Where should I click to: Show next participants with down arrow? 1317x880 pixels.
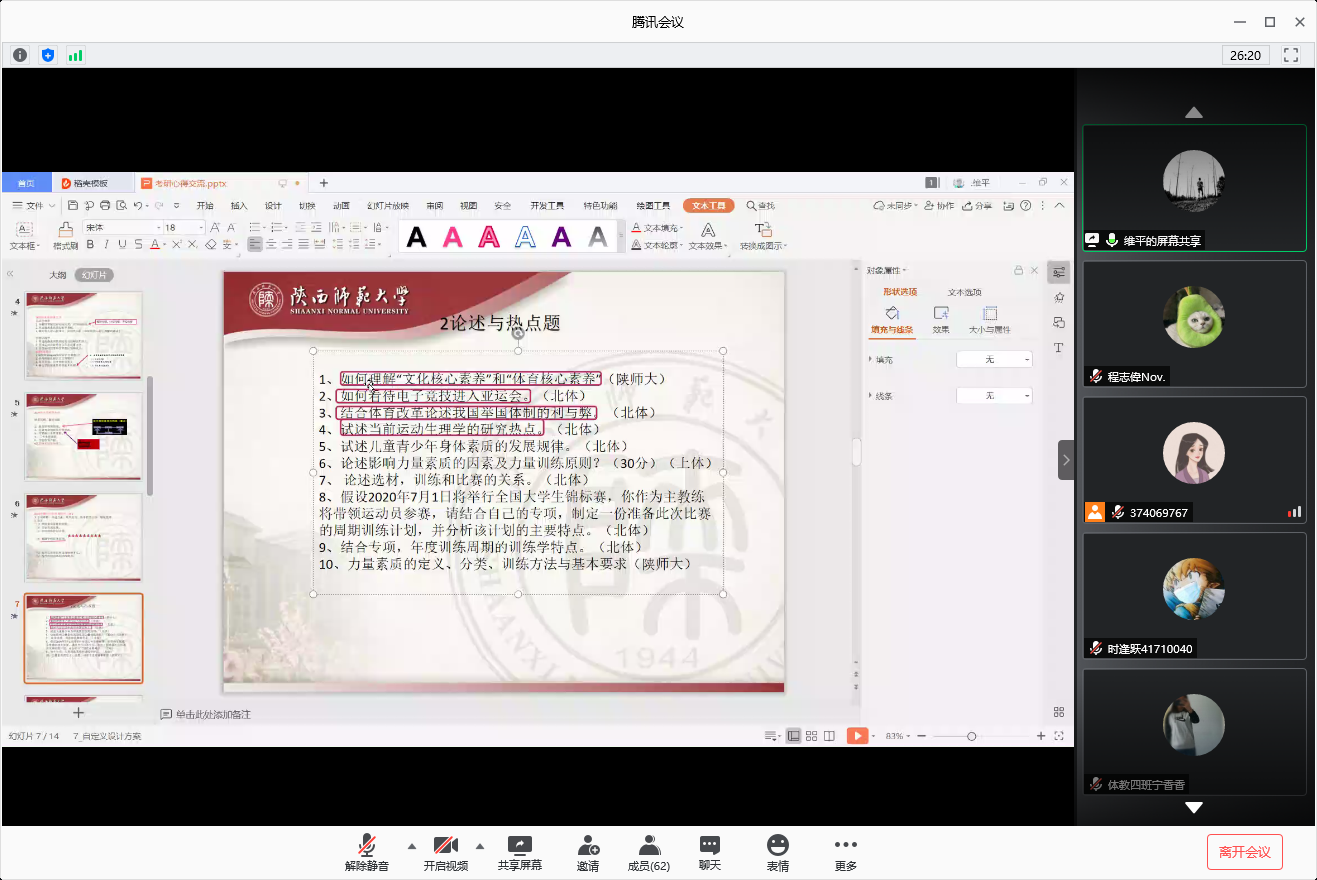click(x=1194, y=807)
